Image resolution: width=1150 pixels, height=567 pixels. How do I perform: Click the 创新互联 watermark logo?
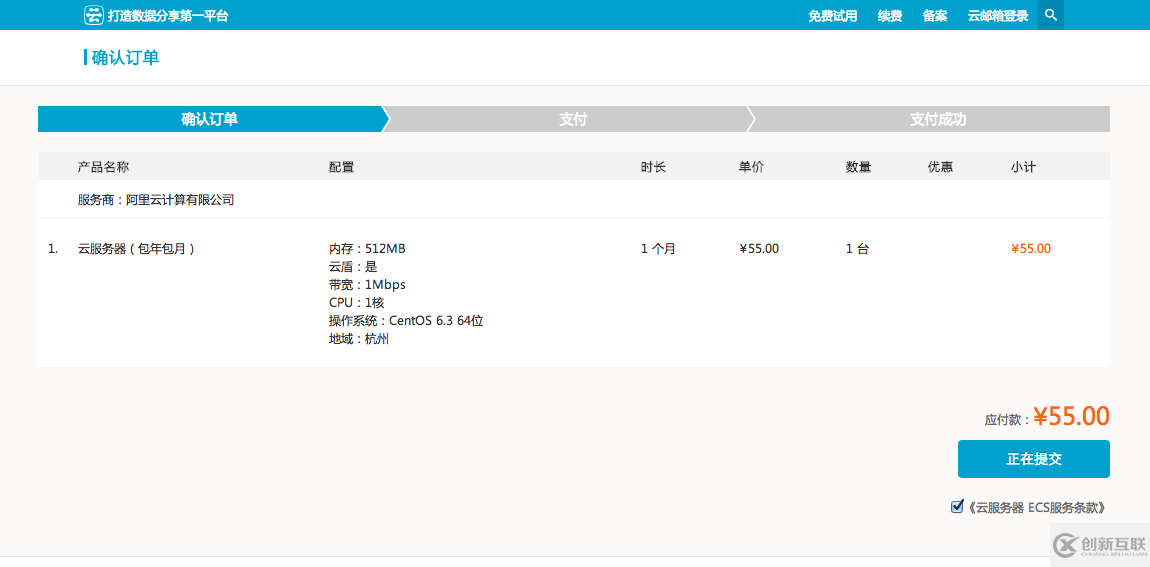[1097, 545]
